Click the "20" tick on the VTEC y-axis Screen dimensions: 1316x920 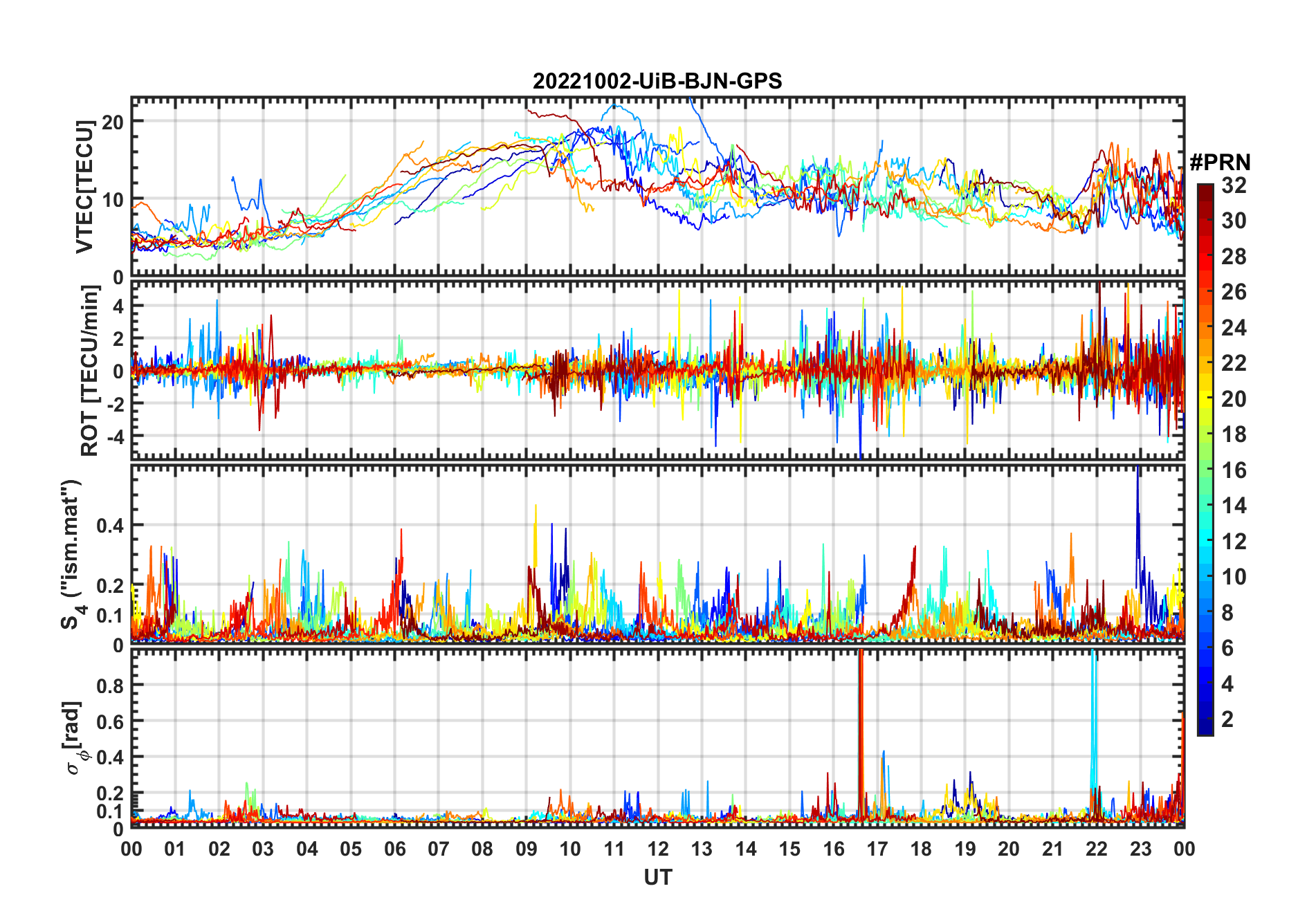coord(112,122)
